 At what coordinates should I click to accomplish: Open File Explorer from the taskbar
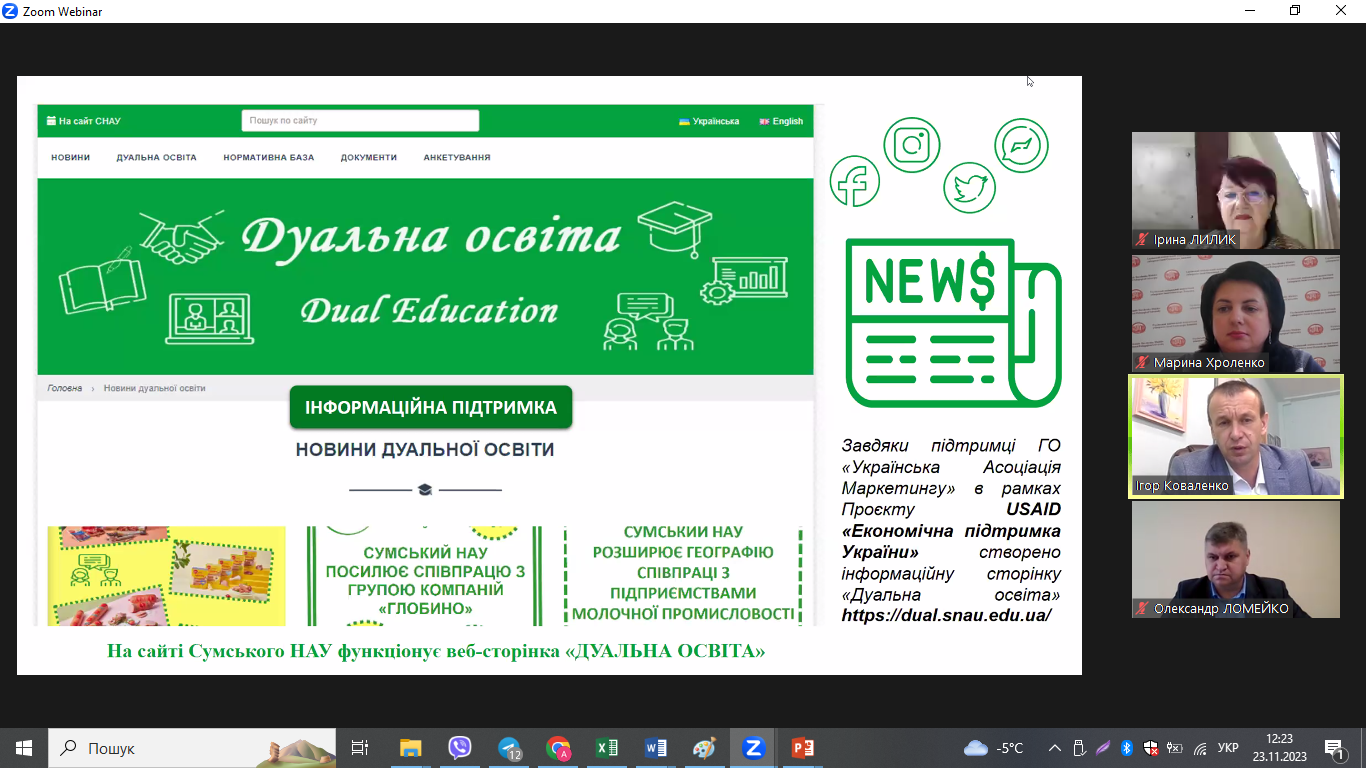click(410, 748)
